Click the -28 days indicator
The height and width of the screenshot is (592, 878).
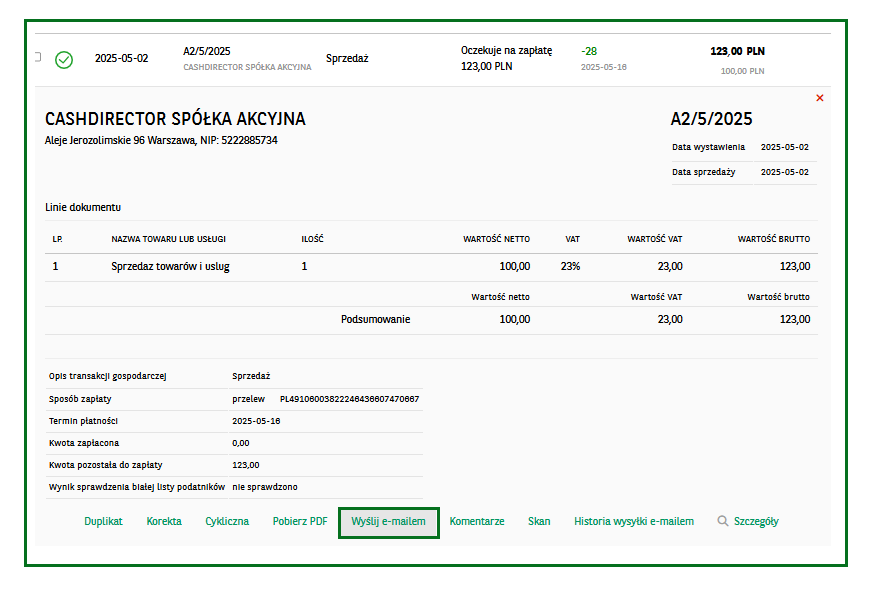(x=589, y=51)
